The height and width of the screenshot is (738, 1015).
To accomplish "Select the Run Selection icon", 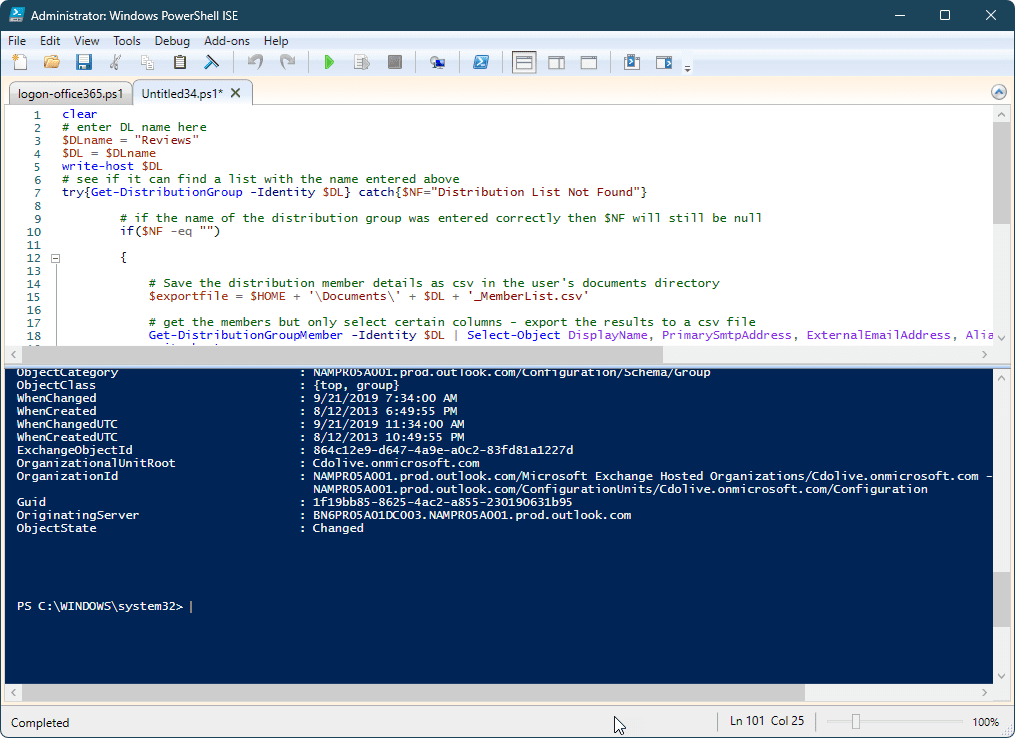I will [x=362, y=62].
